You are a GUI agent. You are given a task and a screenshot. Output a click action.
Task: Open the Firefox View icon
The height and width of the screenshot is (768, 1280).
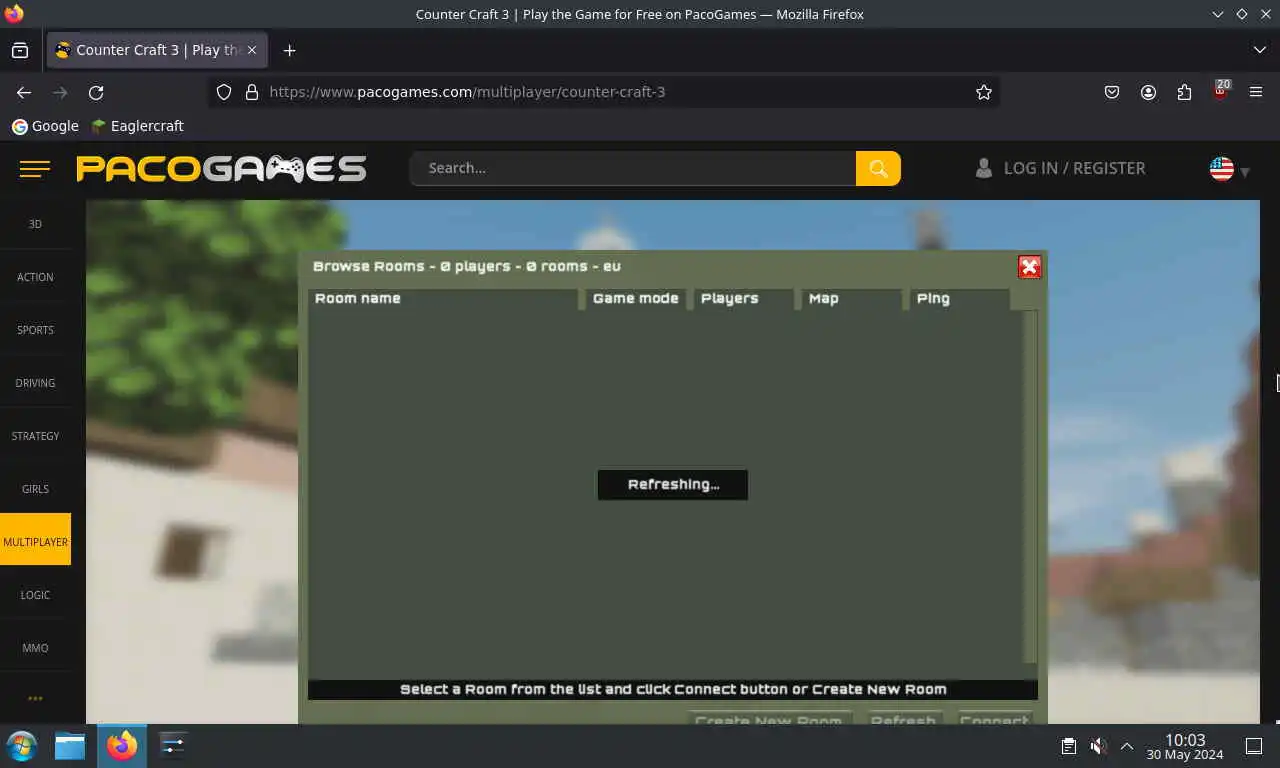[20, 50]
